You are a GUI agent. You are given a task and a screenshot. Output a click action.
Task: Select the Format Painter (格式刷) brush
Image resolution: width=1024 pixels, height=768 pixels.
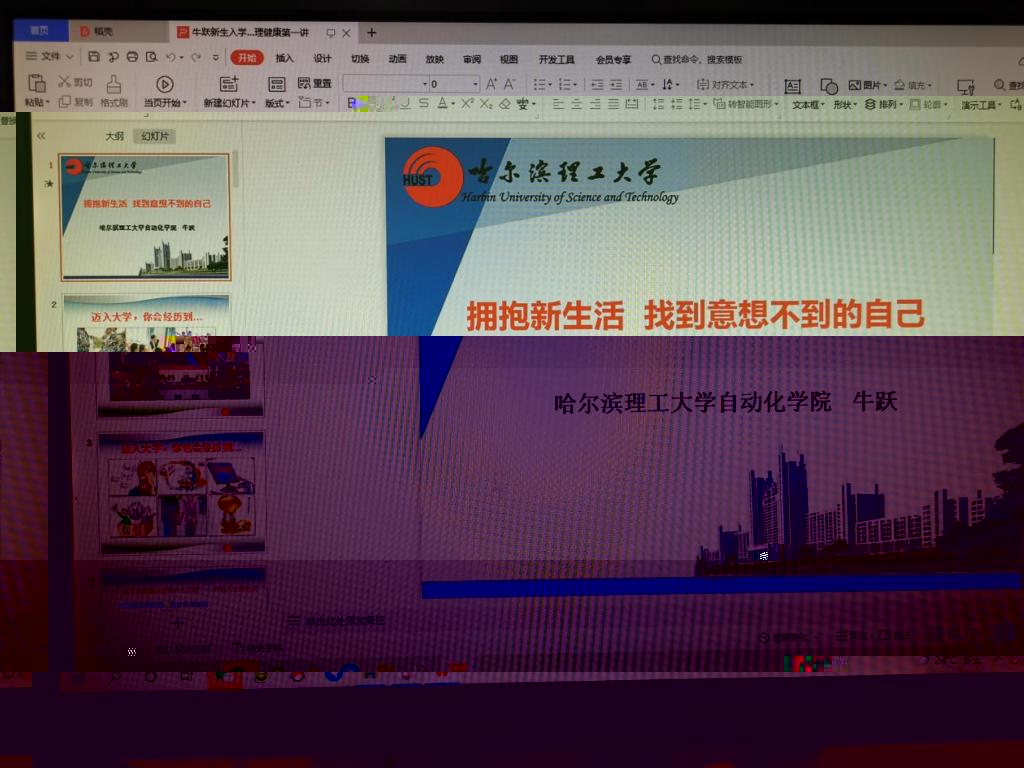coord(114,90)
